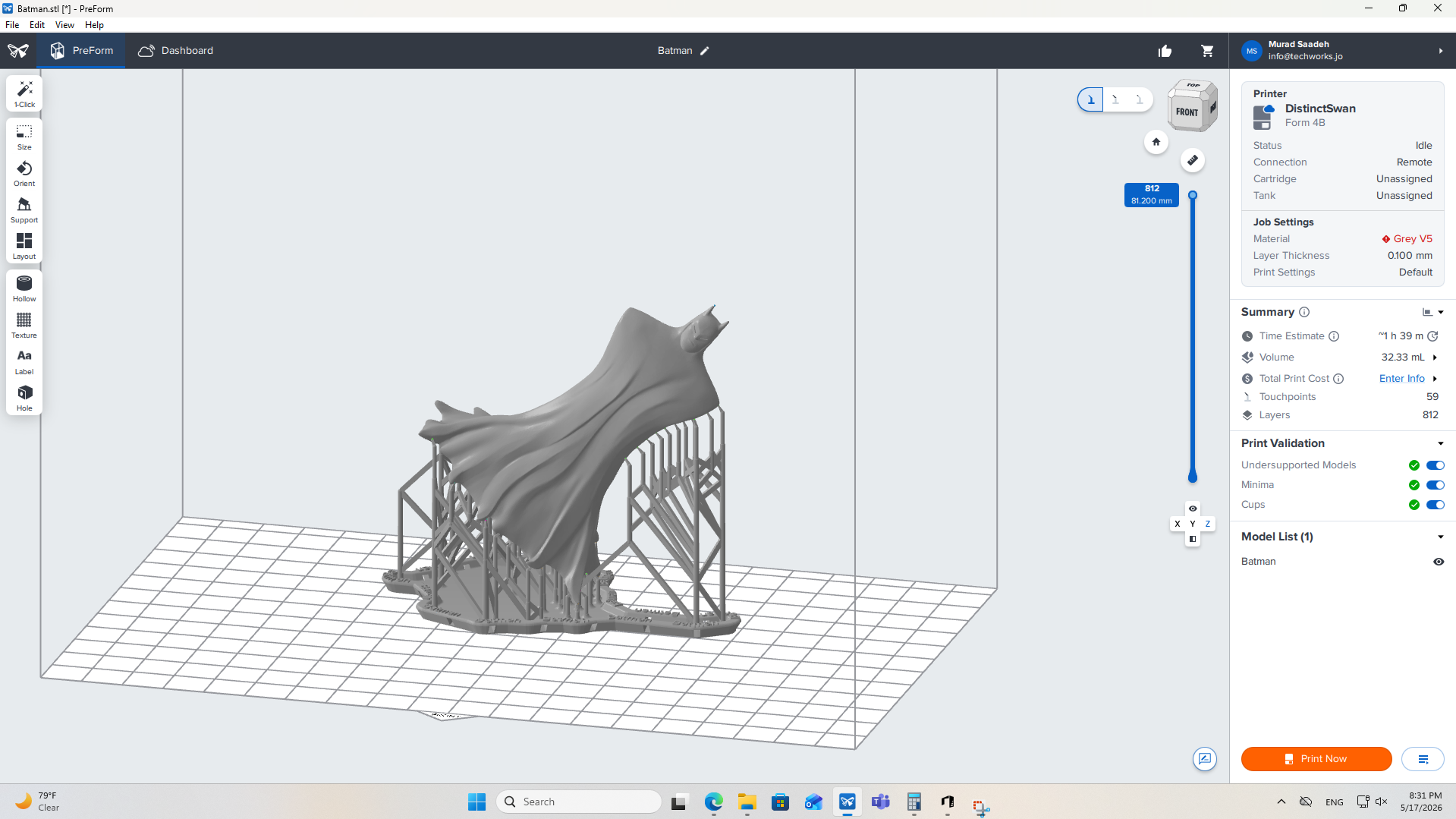Open job list button beside Print Now
This screenshot has height=819, width=1456.
[x=1423, y=759]
